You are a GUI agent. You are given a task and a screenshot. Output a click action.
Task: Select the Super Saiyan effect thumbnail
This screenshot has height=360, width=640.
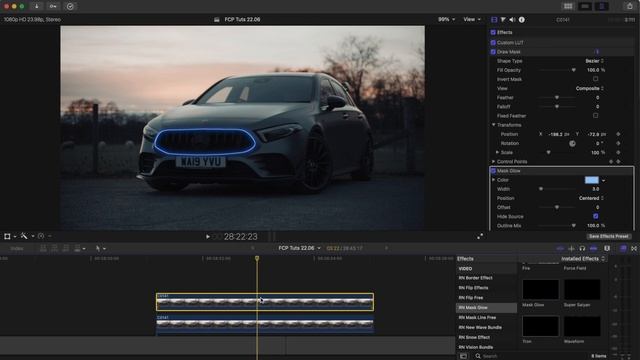coord(582,289)
